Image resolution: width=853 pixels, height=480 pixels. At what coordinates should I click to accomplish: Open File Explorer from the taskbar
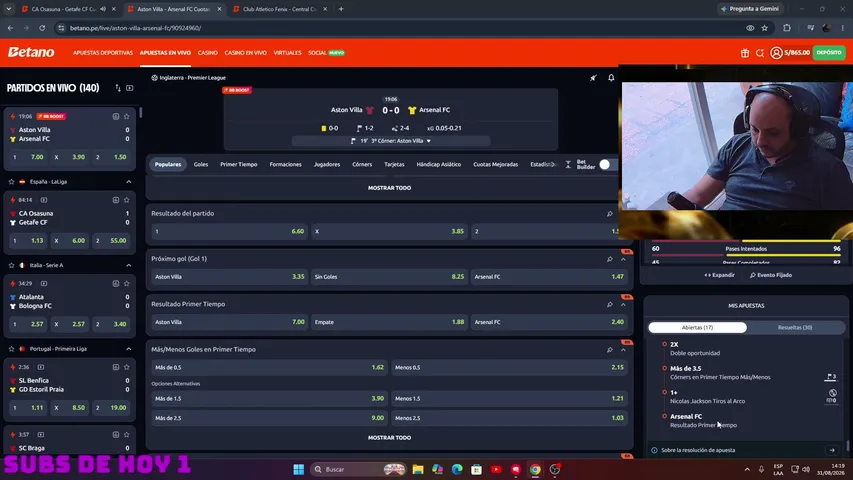(418, 469)
